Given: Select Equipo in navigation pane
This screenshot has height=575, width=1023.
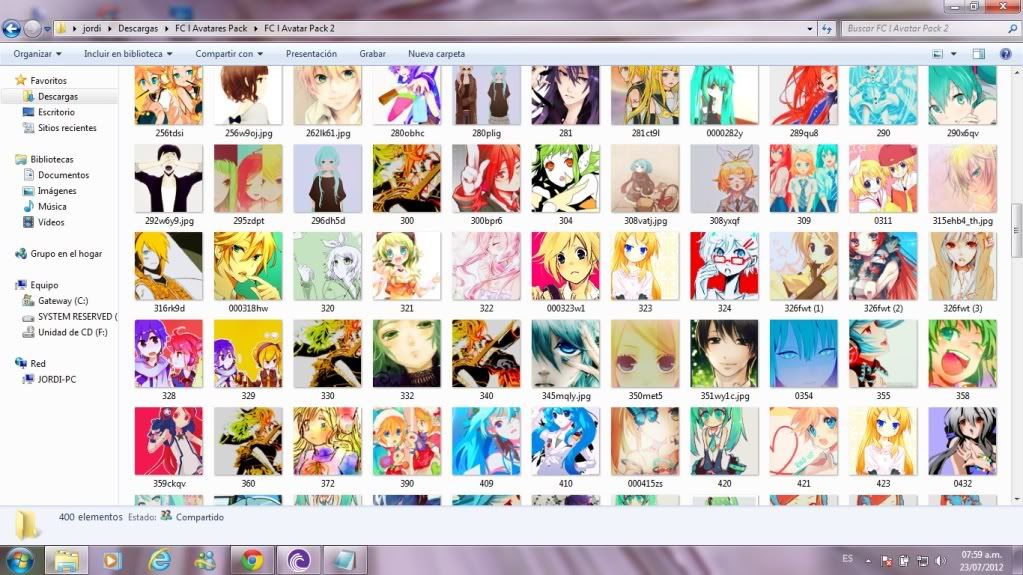Looking at the screenshot, I should [44, 285].
